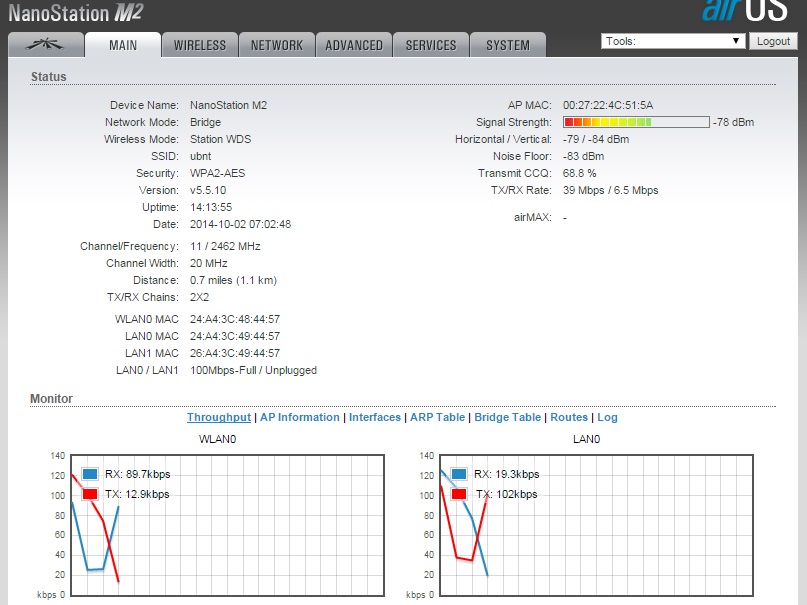The height and width of the screenshot is (605, 807).
Task: View the Log link
Action: coord(607,417)
